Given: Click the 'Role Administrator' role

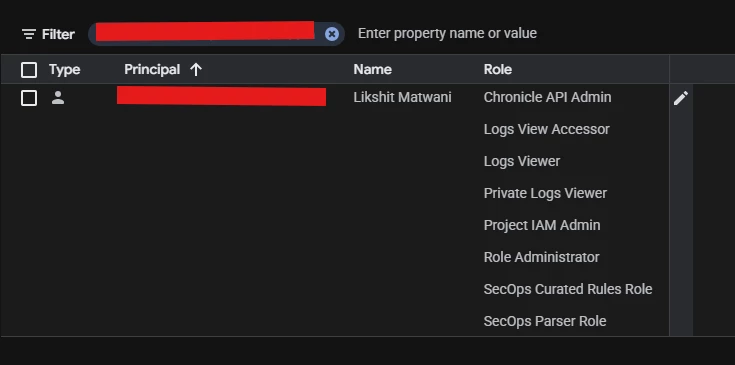Looking at the screenshot, I should [541, 257].
